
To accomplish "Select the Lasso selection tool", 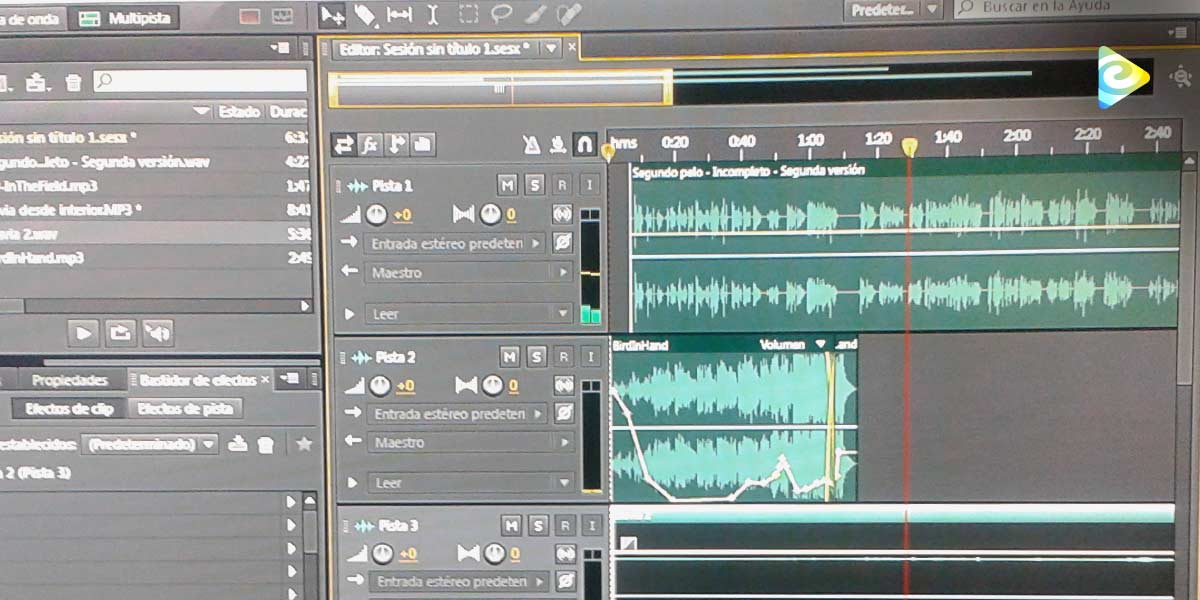I will point(500,14).
